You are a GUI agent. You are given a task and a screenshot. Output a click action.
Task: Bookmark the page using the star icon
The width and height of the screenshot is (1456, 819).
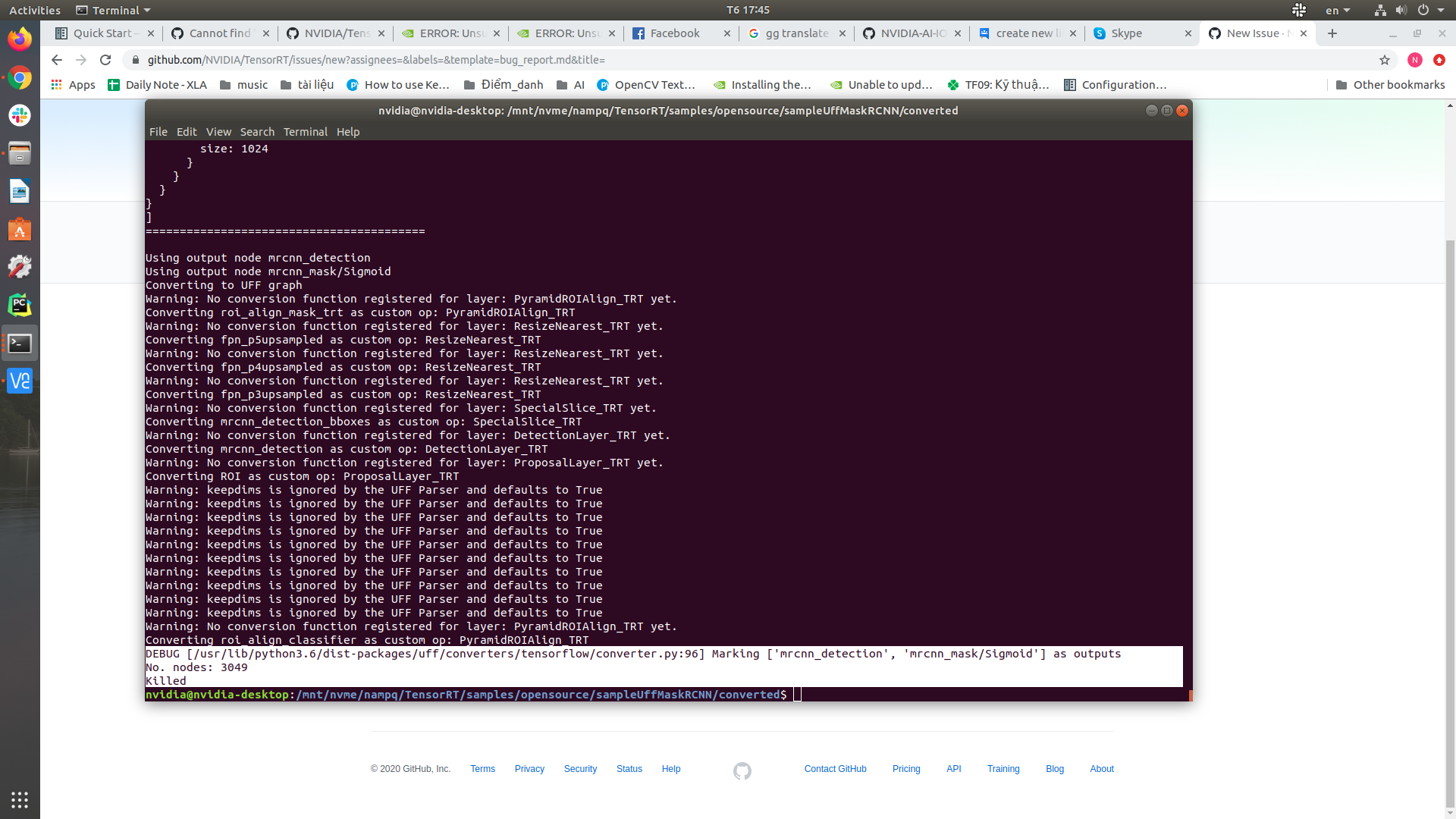click(1385, 60)
